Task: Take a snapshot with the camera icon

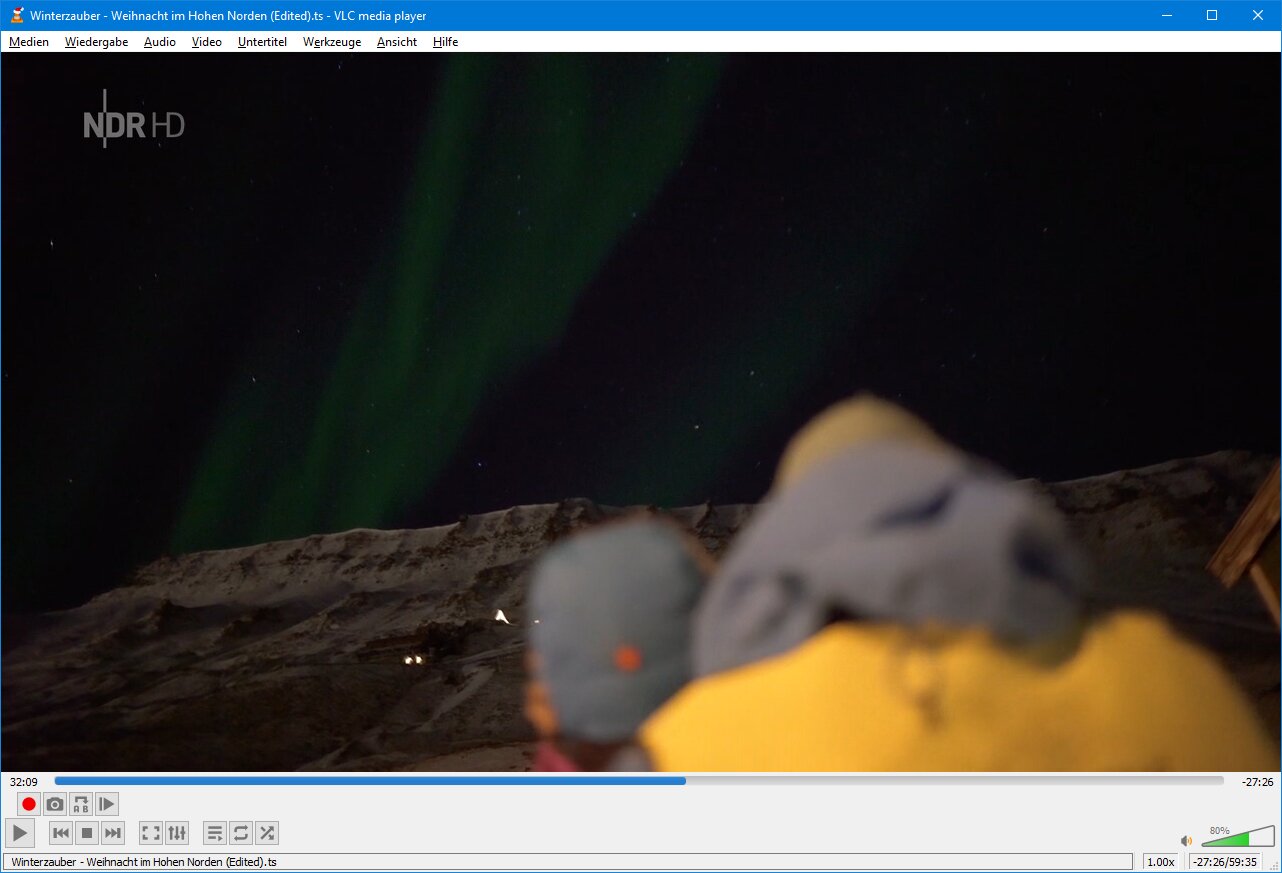Action: coord(55,804)
